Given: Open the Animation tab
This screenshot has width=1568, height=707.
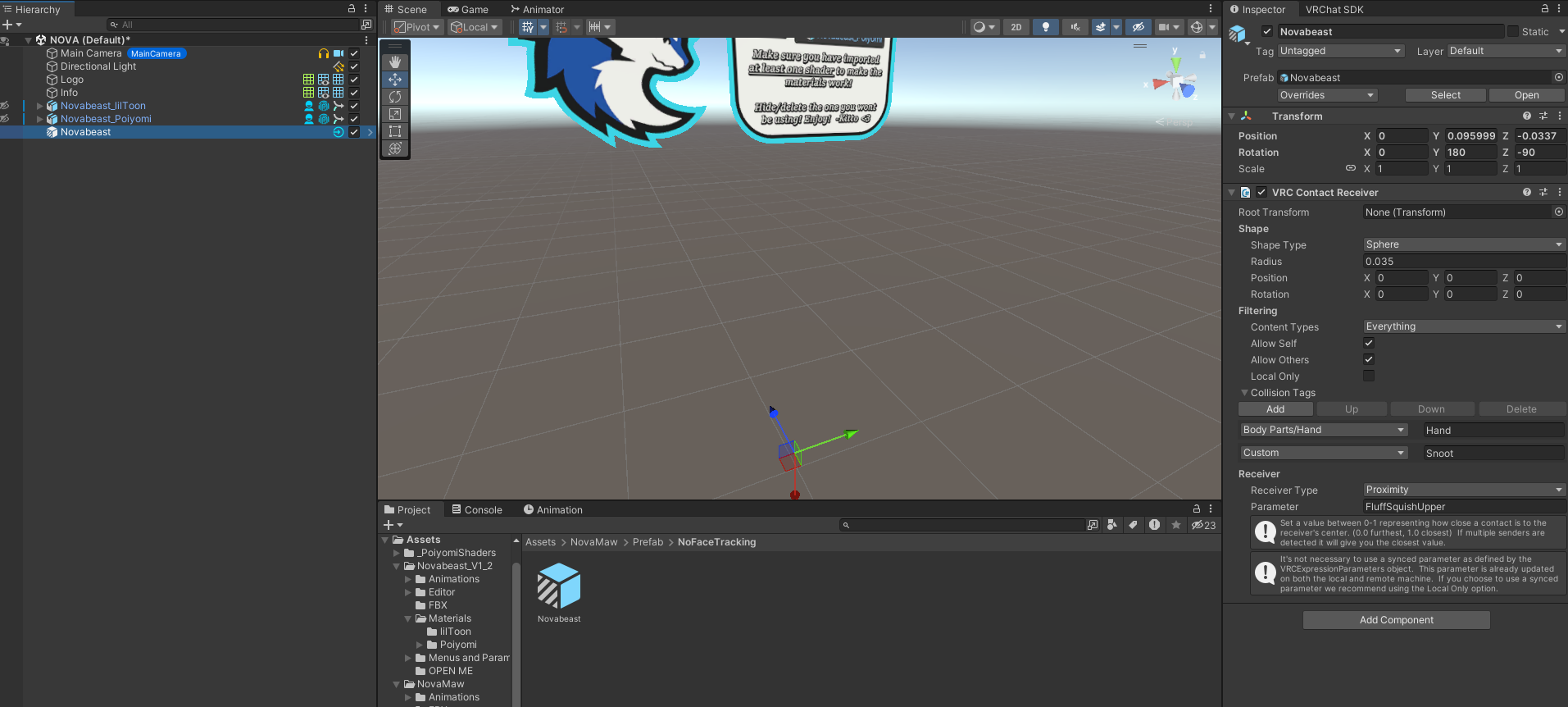Looking at the screenshot, I should click(x=553, y=509).
